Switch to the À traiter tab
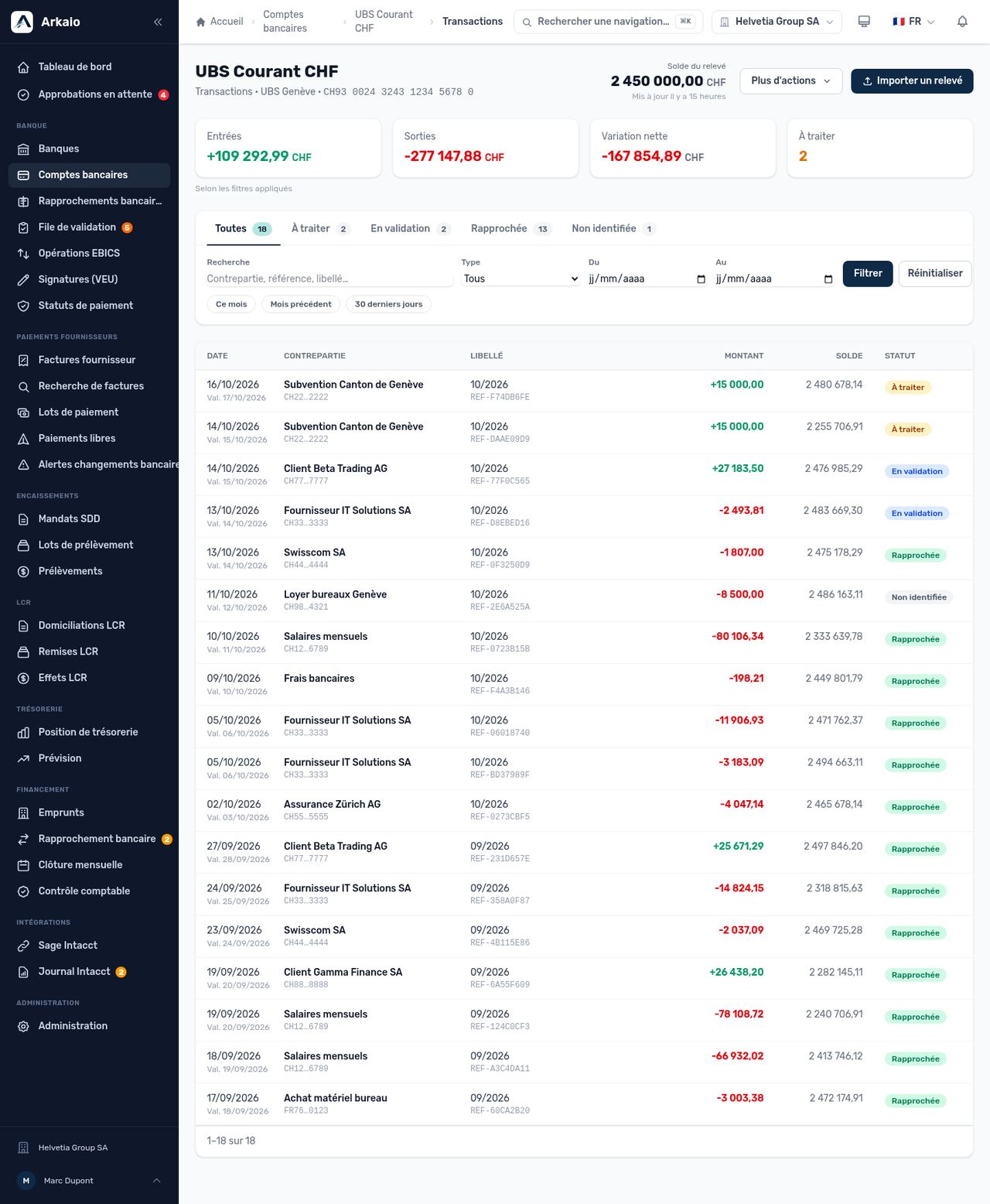 (x=320, y=229)
